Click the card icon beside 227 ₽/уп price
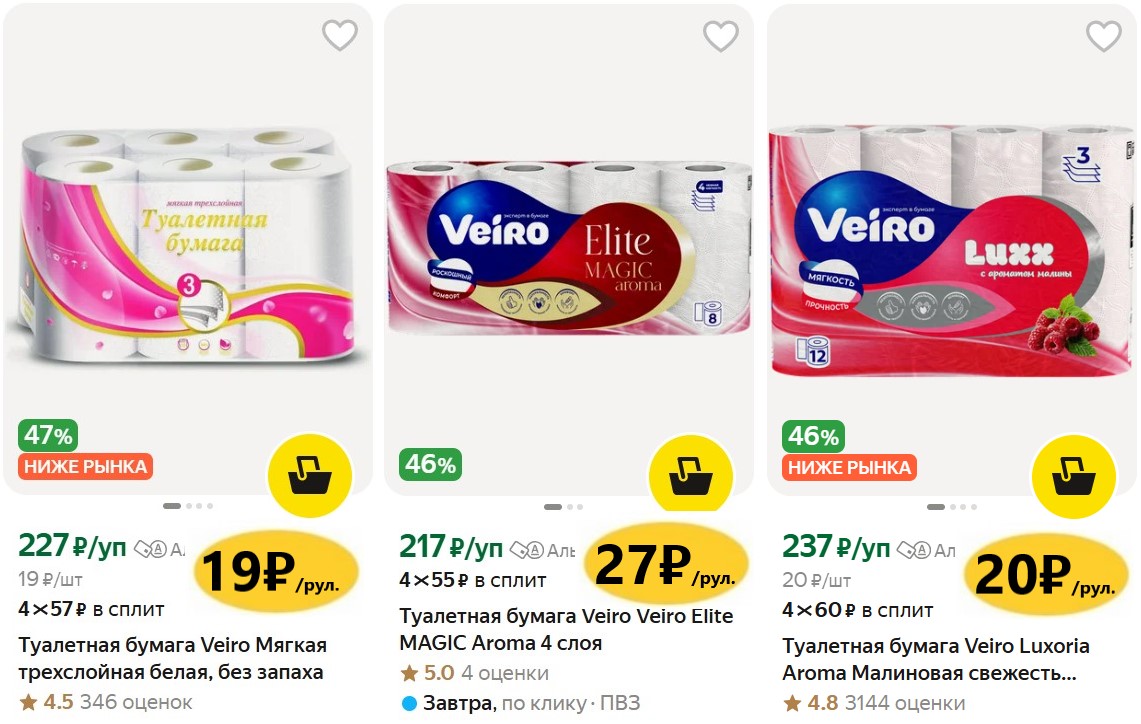The width and height of the screenshot is (1141, 724). pos(151,549)
